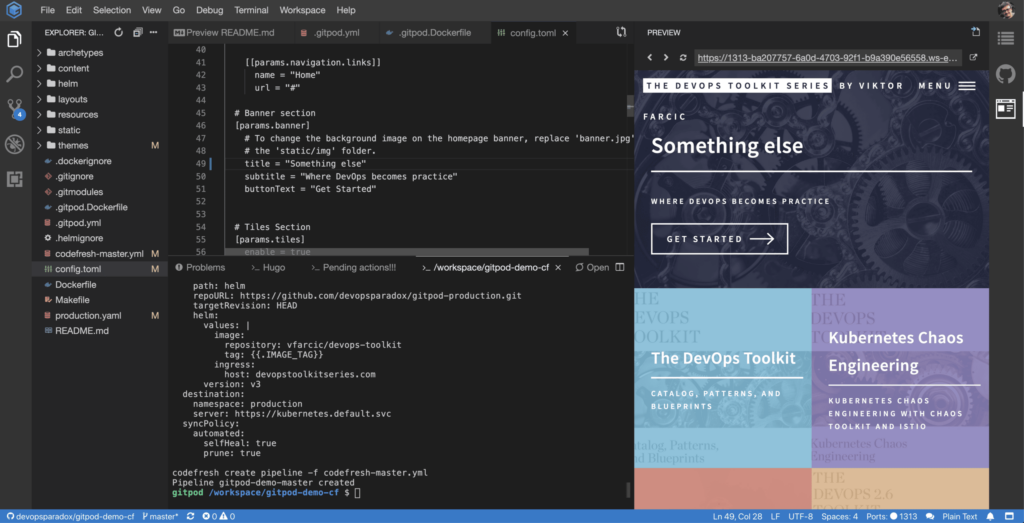The image size is (1024, 523).
Task: Open the notifications bell
Action: click(991, 516)
